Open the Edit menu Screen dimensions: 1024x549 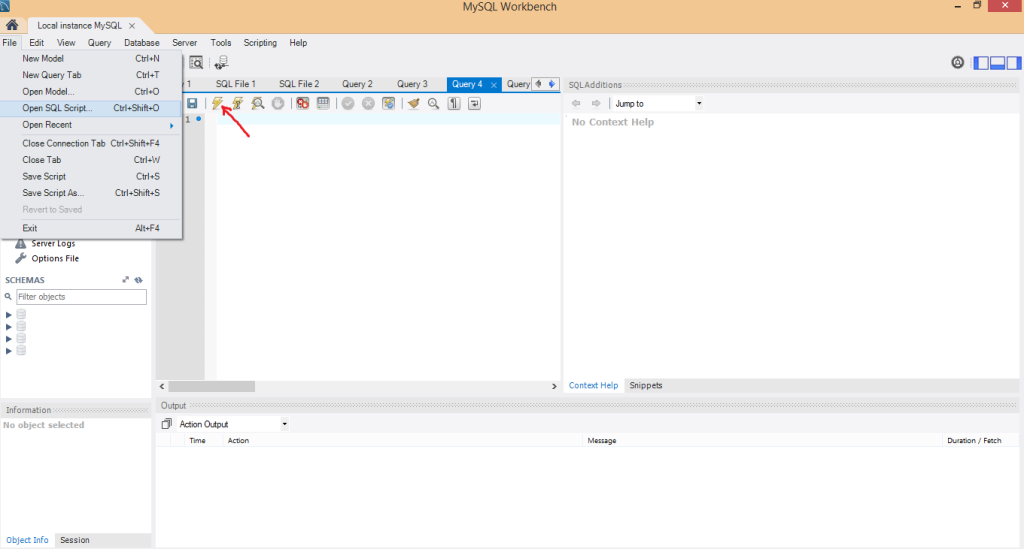click(37, 43)
